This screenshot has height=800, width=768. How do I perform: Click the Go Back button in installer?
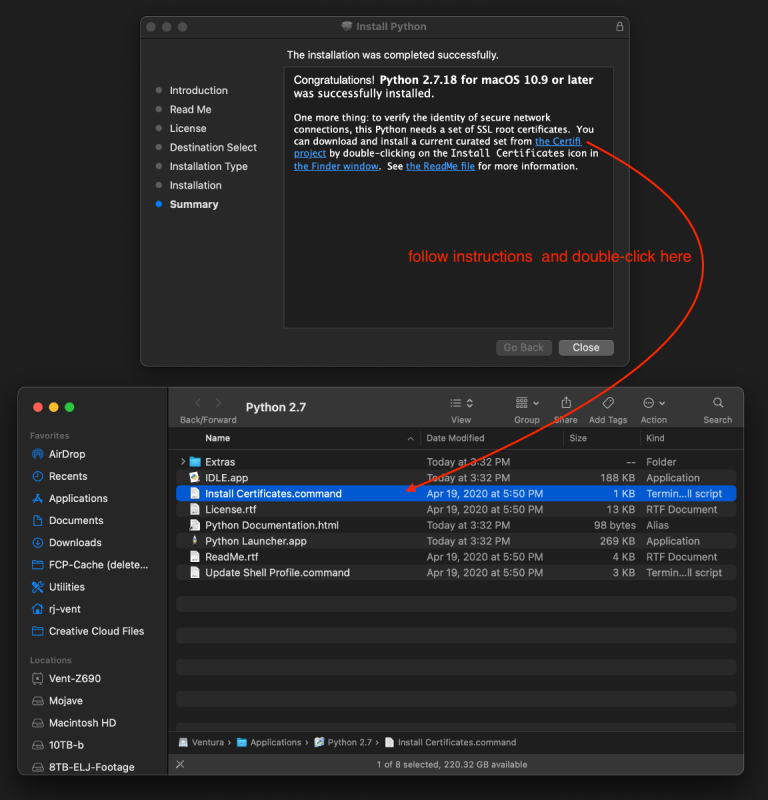click(524, 347)
